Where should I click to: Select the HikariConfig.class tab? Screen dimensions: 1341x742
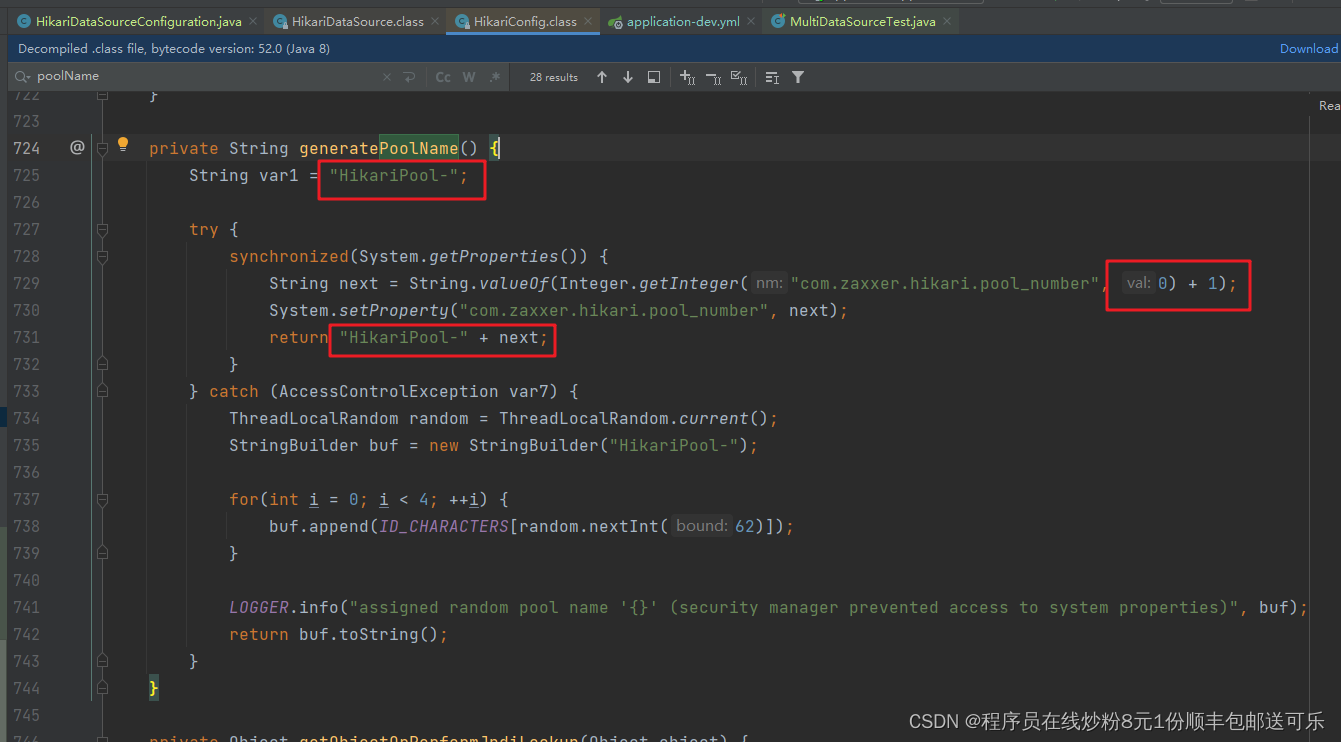click(522, 21)
